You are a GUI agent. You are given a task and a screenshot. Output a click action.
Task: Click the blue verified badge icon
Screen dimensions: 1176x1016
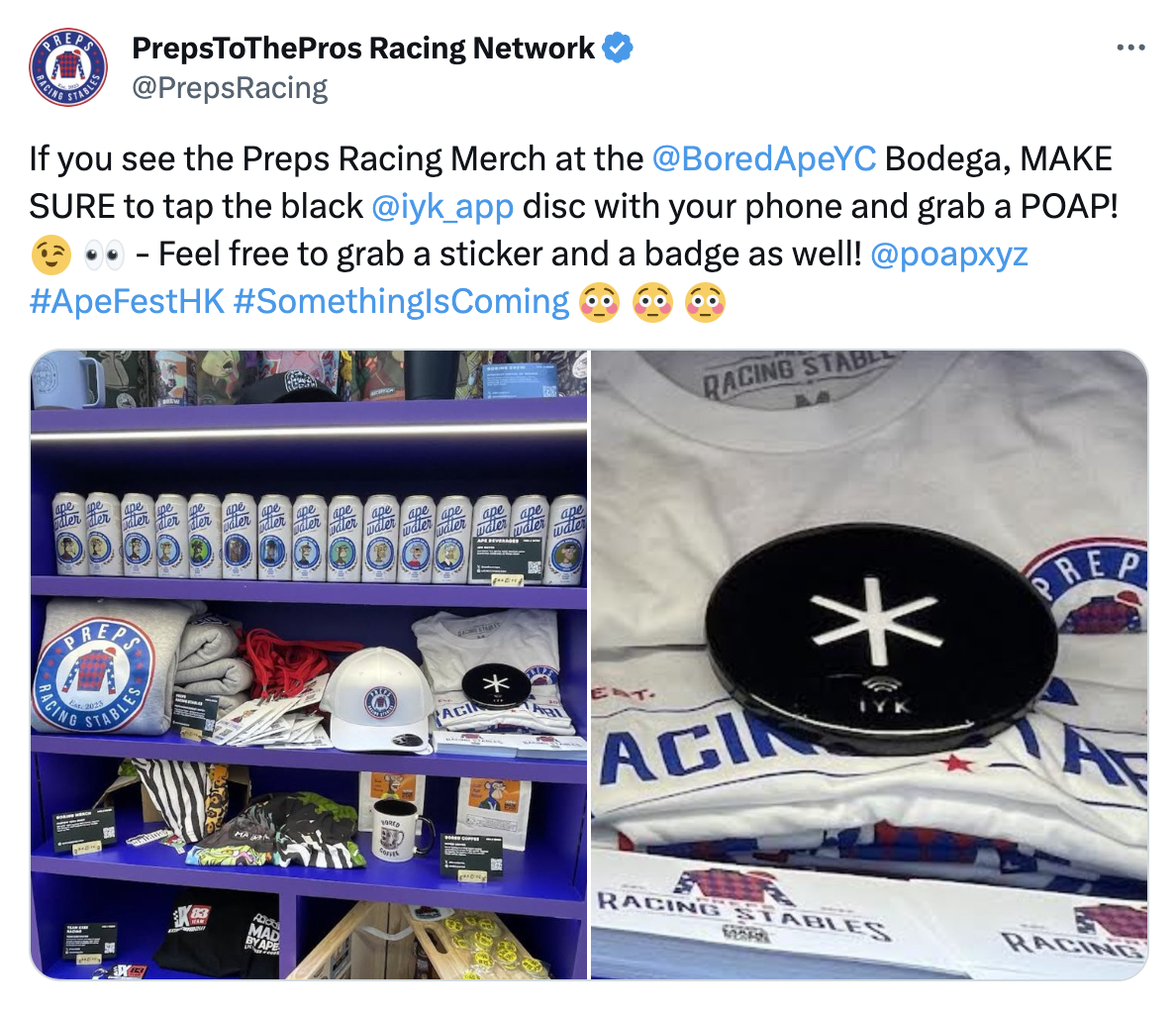coord(618,48)
